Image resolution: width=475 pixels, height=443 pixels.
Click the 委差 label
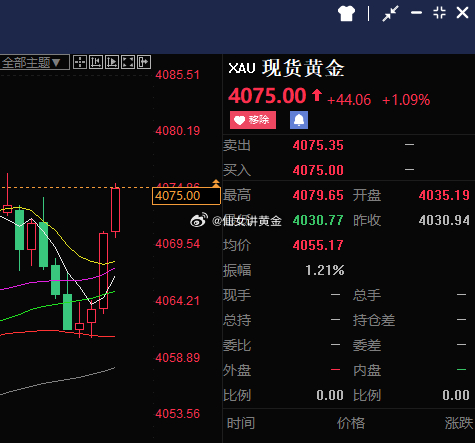[x=367, y=345]
